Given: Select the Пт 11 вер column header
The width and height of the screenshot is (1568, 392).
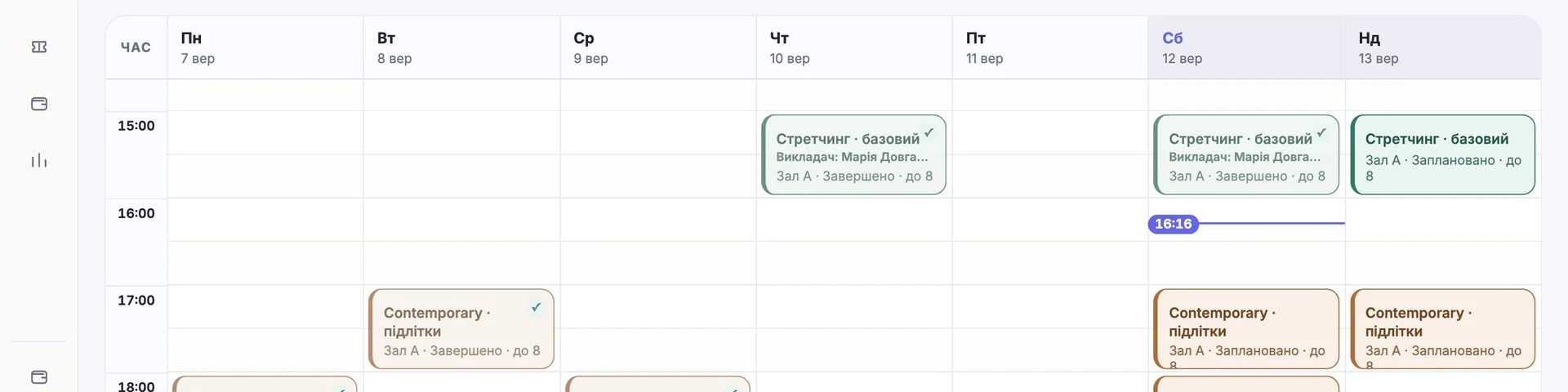Looking at the screenshot, I should (1050, 47).
